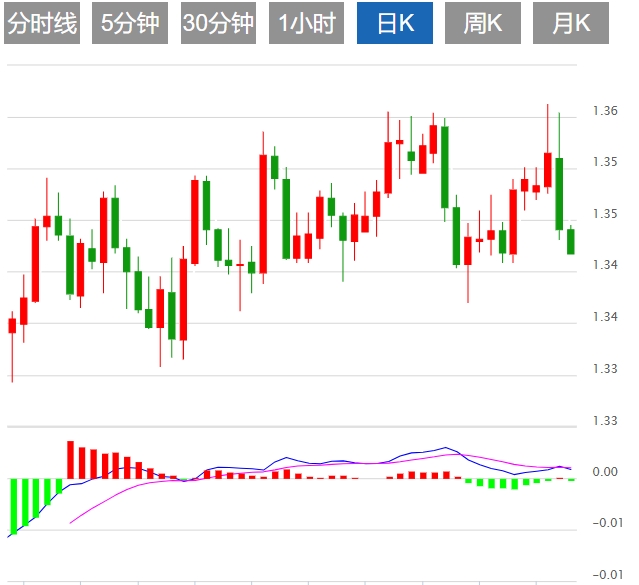Click the leftmost green MACD histogram bar
Viewport: 639px width, 585px height.
point(13,506)
